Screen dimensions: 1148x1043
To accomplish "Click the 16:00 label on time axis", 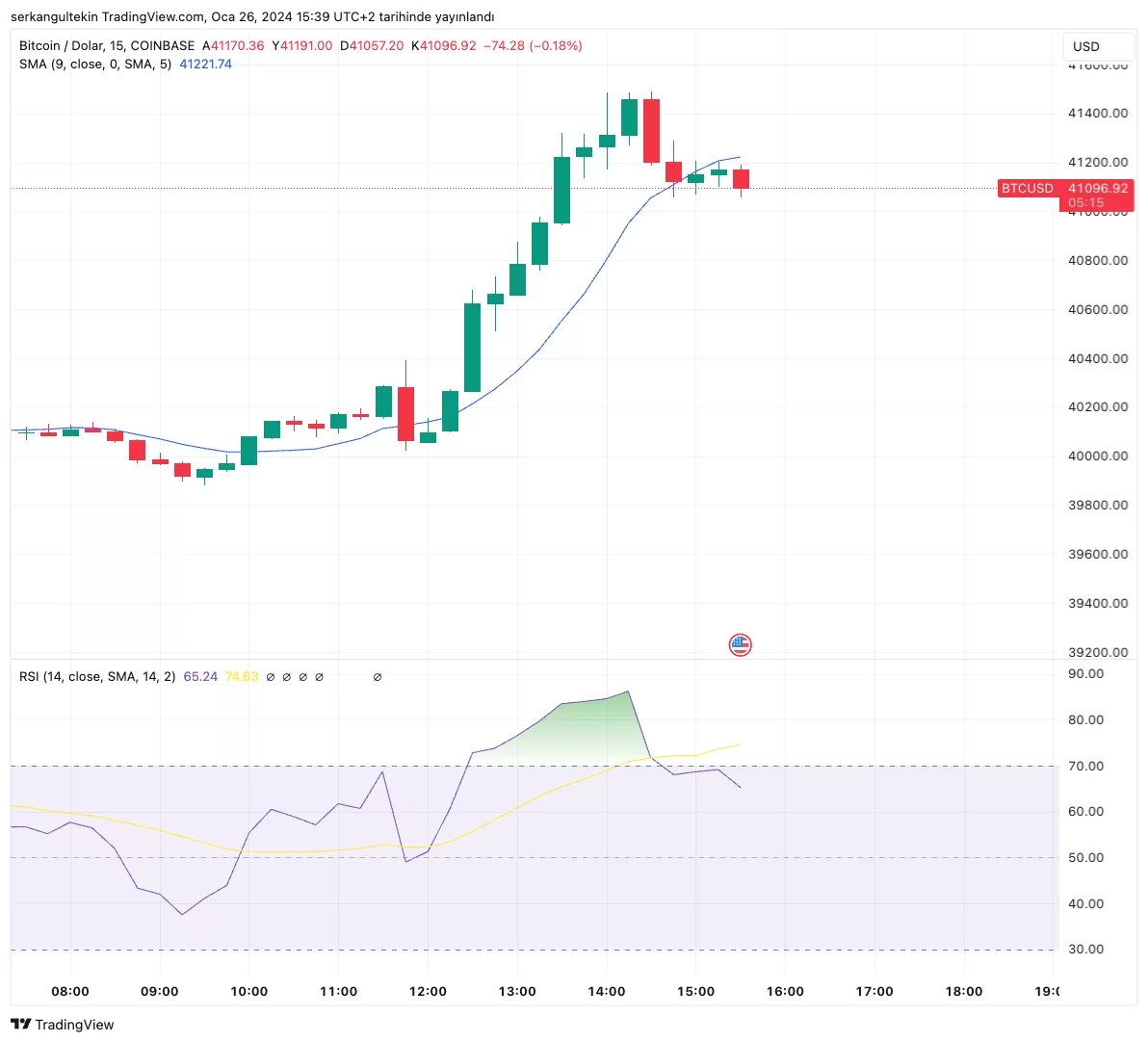I will pos(785,991).
